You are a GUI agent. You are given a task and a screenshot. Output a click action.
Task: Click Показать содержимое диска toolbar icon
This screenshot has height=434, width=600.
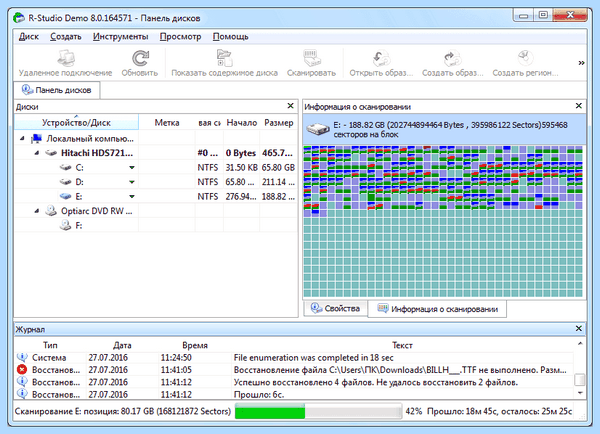(224, 58)
